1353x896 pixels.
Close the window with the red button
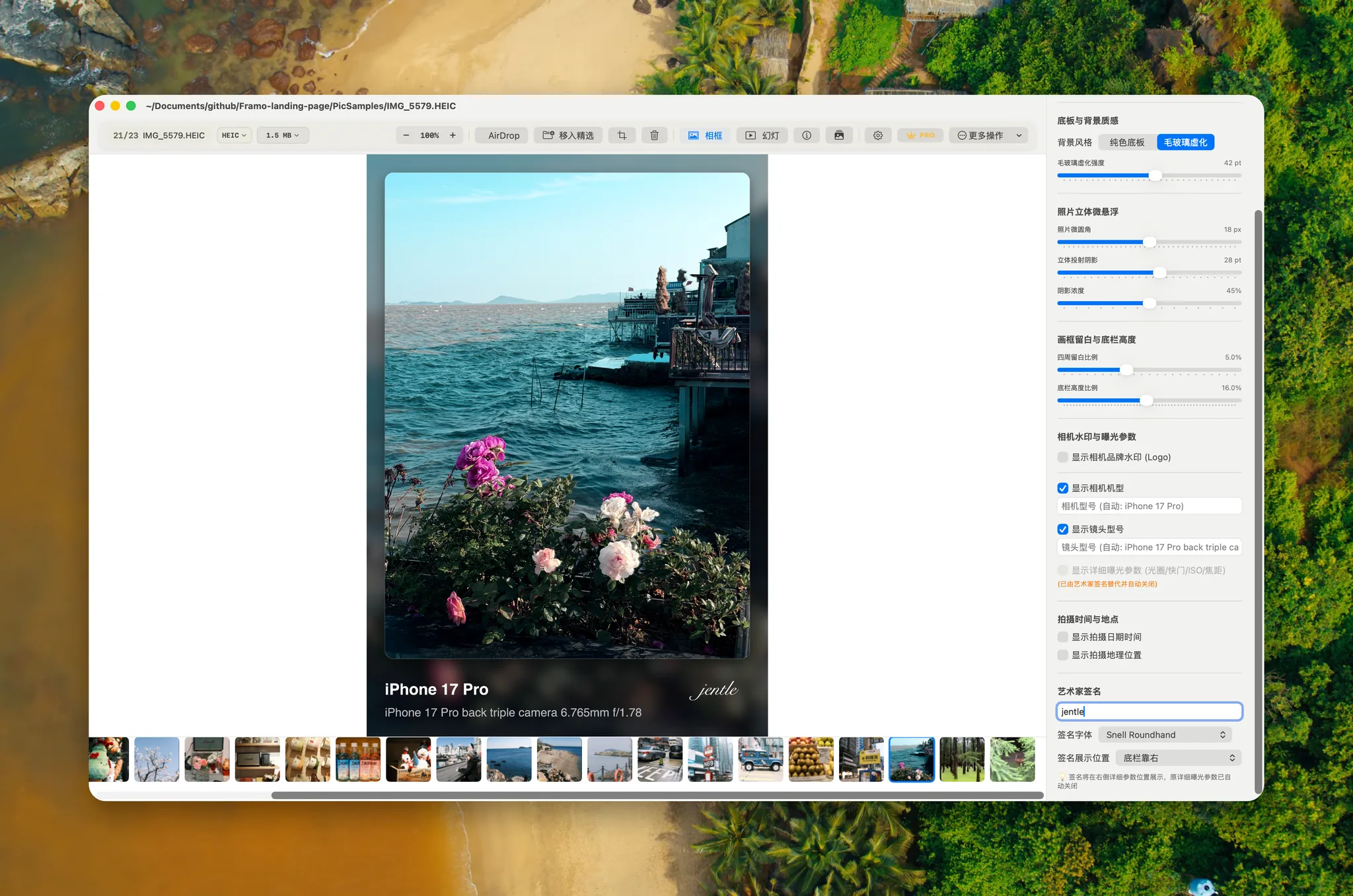click(100, 106)
